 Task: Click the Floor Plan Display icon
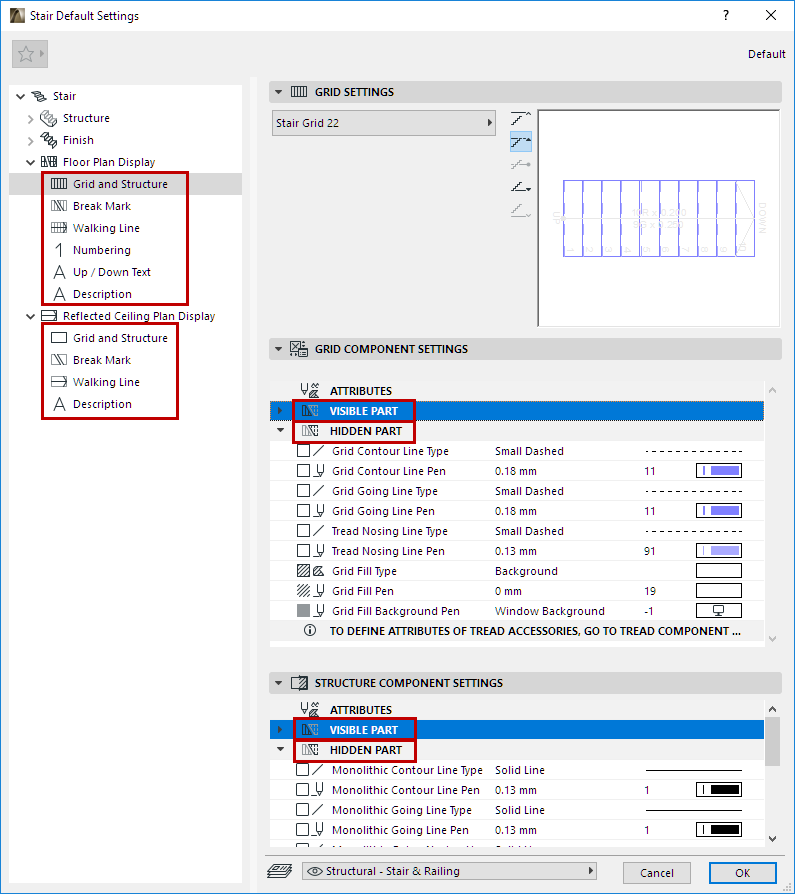(49, 162)
